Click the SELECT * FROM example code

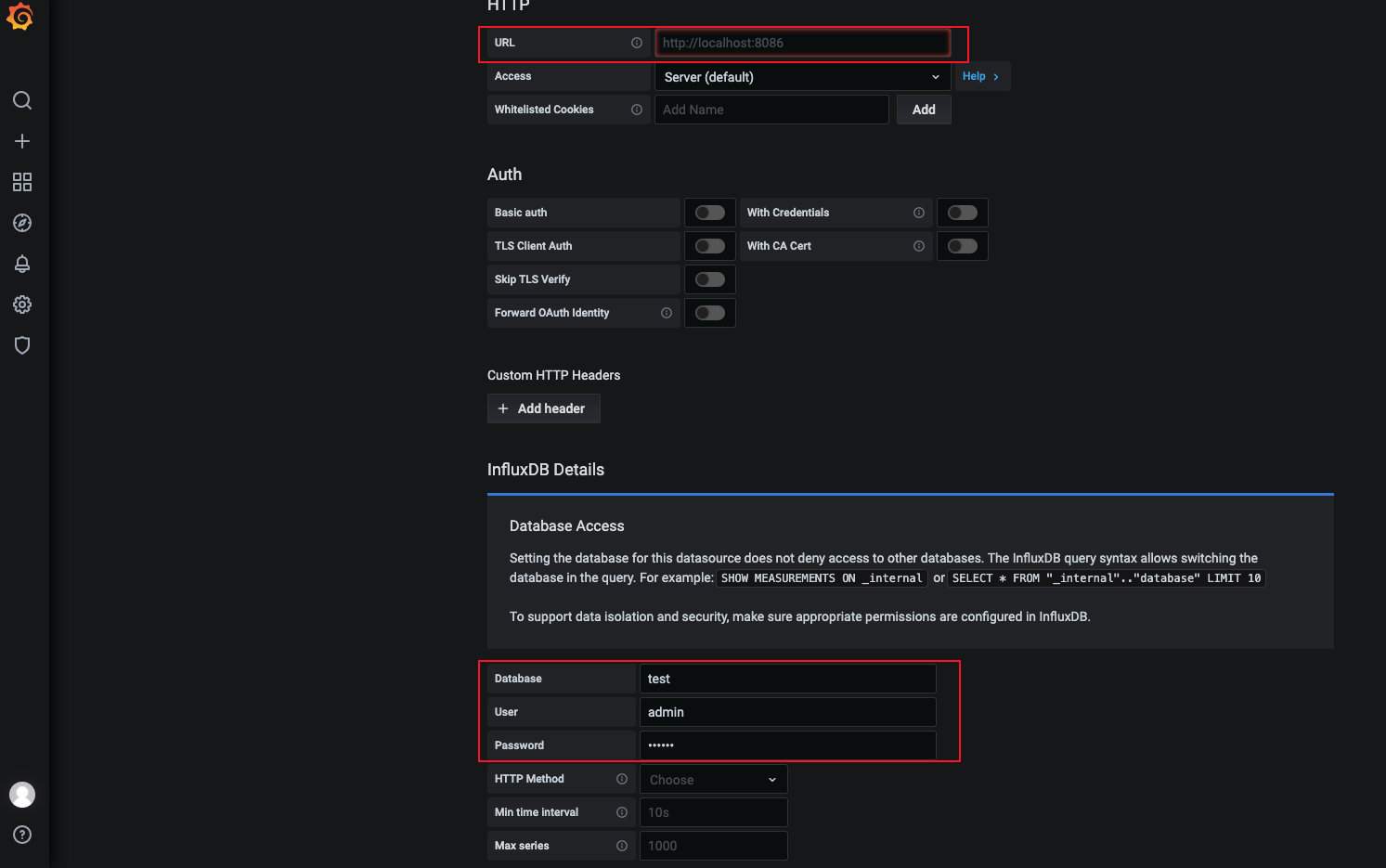click(1107, 578)
